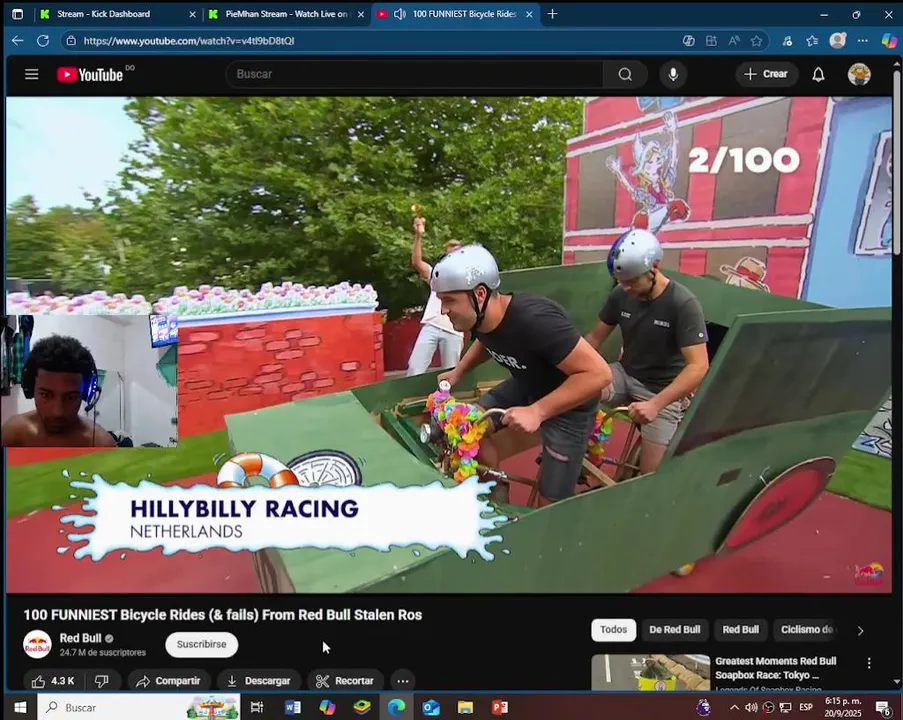Like the video with thumbs up
Viewport: 903px width, 720px height.
53,681
